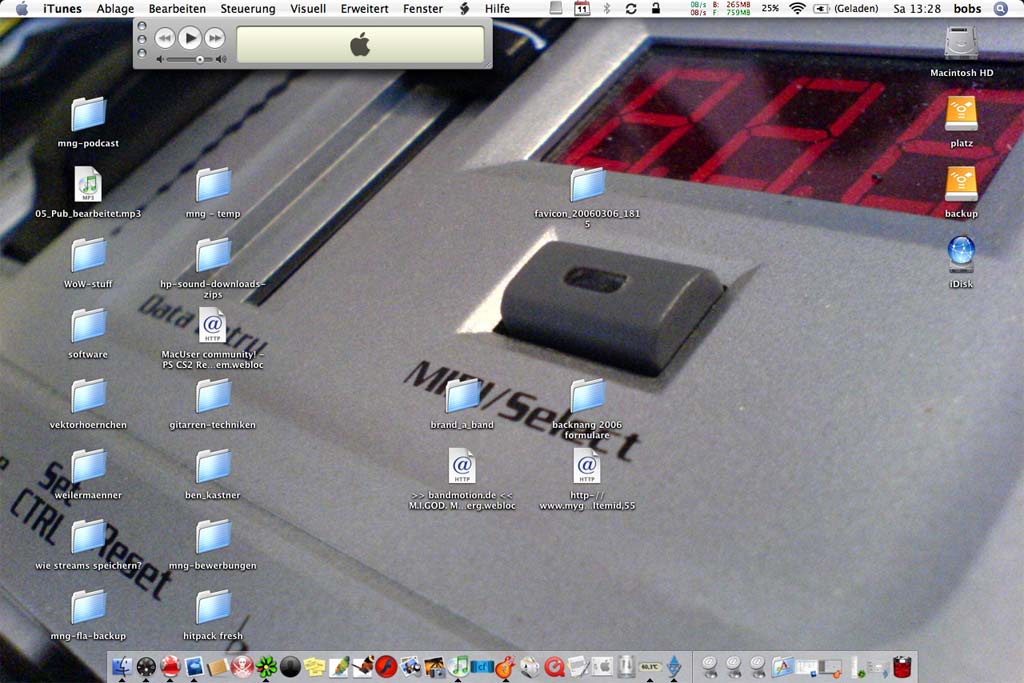Open iTunes from the Dock
This screenshot has width=1024, height=683.
[x=458, y=666]
